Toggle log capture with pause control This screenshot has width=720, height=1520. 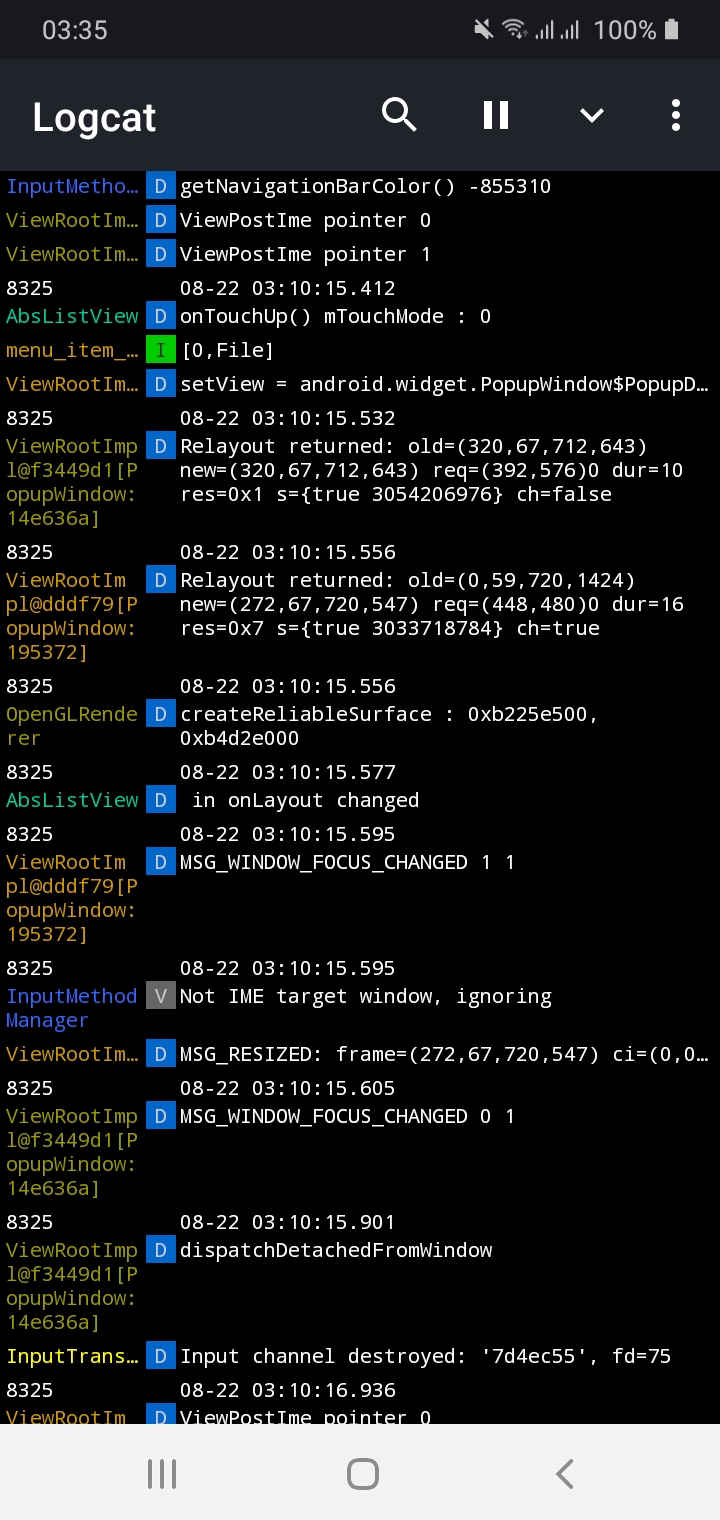(494, 114)
